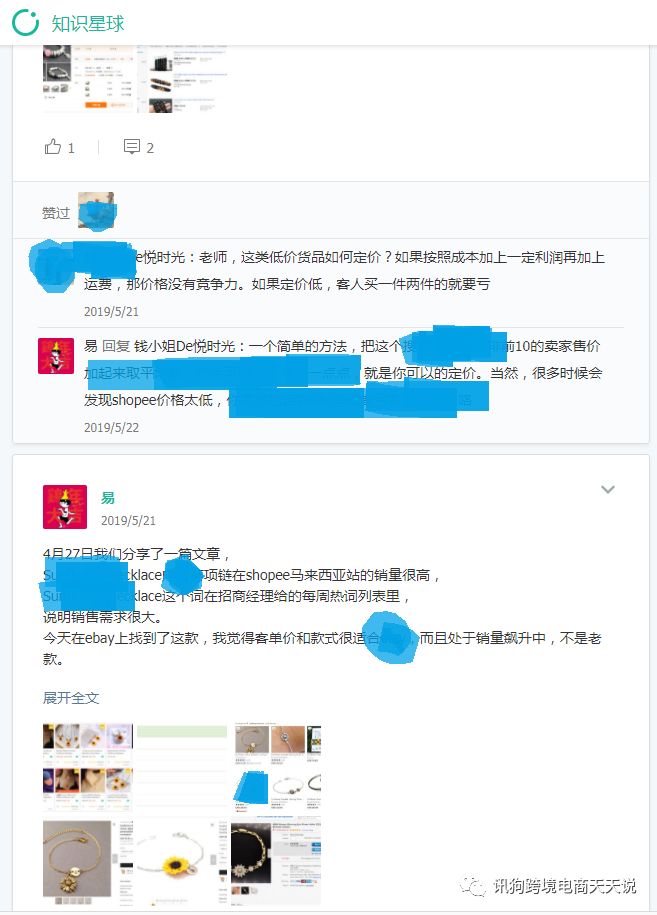Open the first thumbnail in the top post

(88, 78)
